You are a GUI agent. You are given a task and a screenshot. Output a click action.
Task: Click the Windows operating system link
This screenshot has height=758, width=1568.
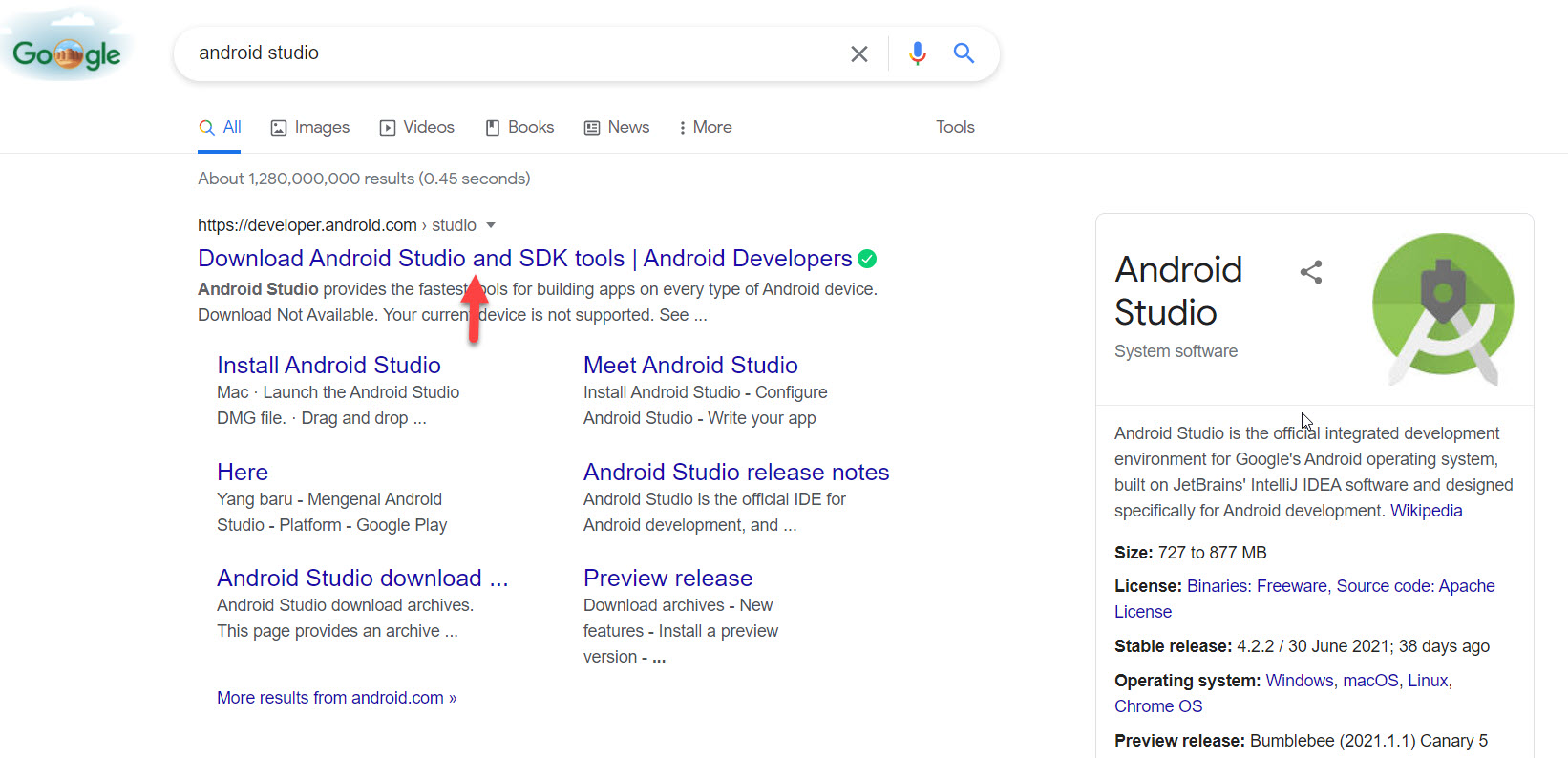coord(1299,681)
